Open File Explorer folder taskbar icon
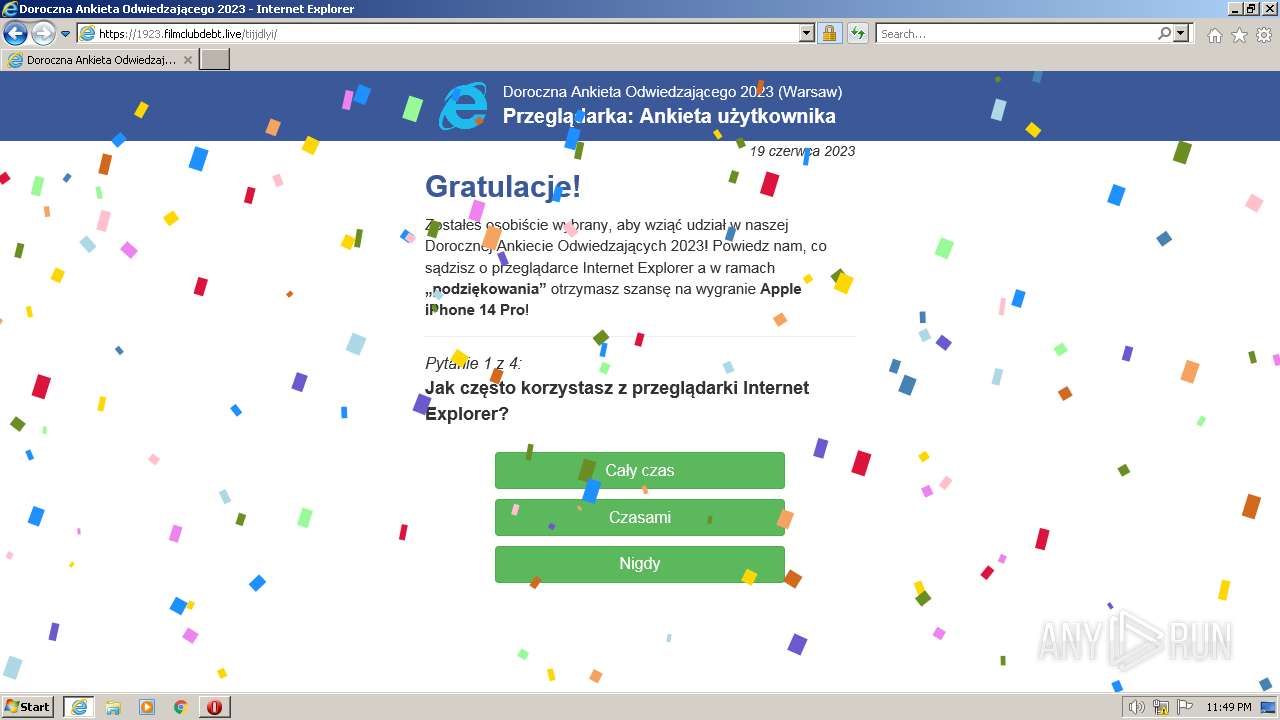Viewport: 1280px width, 720px height. (113, 707)
